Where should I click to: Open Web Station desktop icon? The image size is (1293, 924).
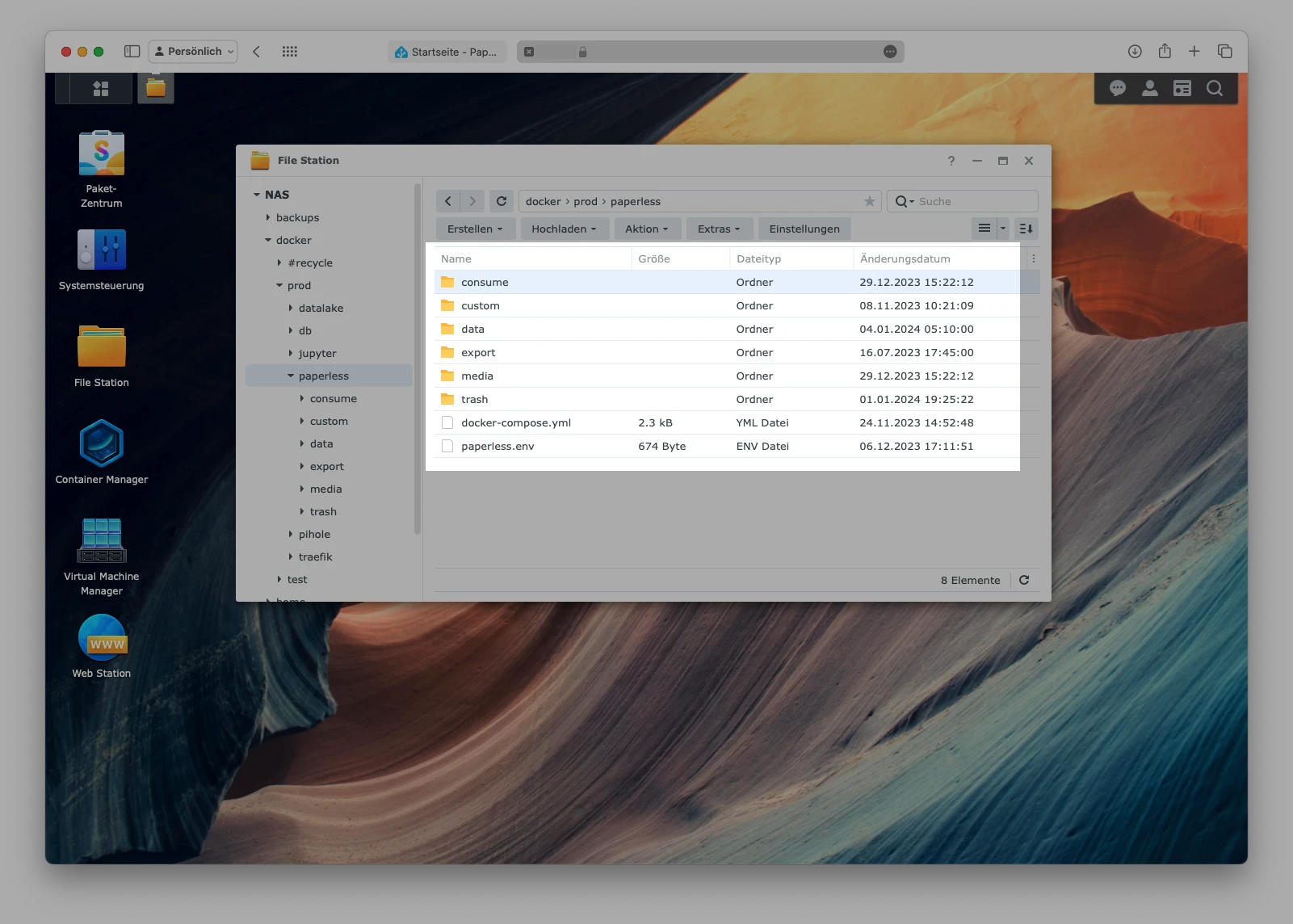pos(102,637)
